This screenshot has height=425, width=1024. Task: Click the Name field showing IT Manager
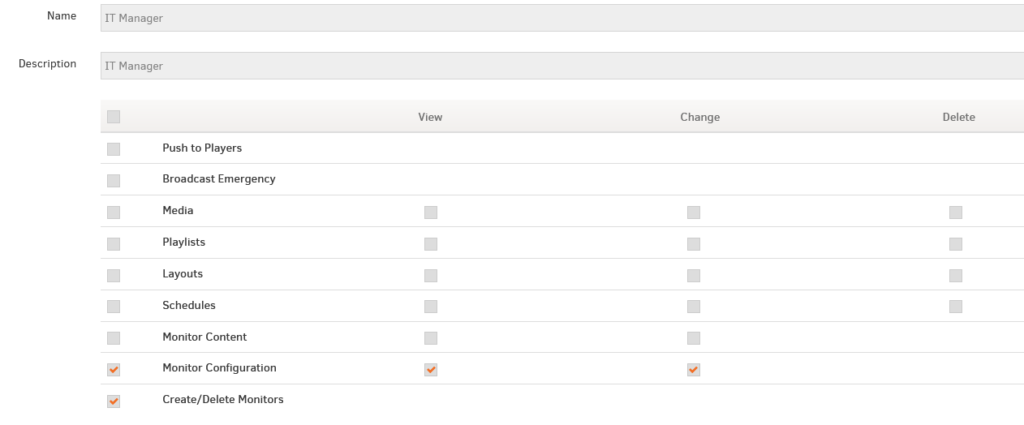tap(562, 18)
